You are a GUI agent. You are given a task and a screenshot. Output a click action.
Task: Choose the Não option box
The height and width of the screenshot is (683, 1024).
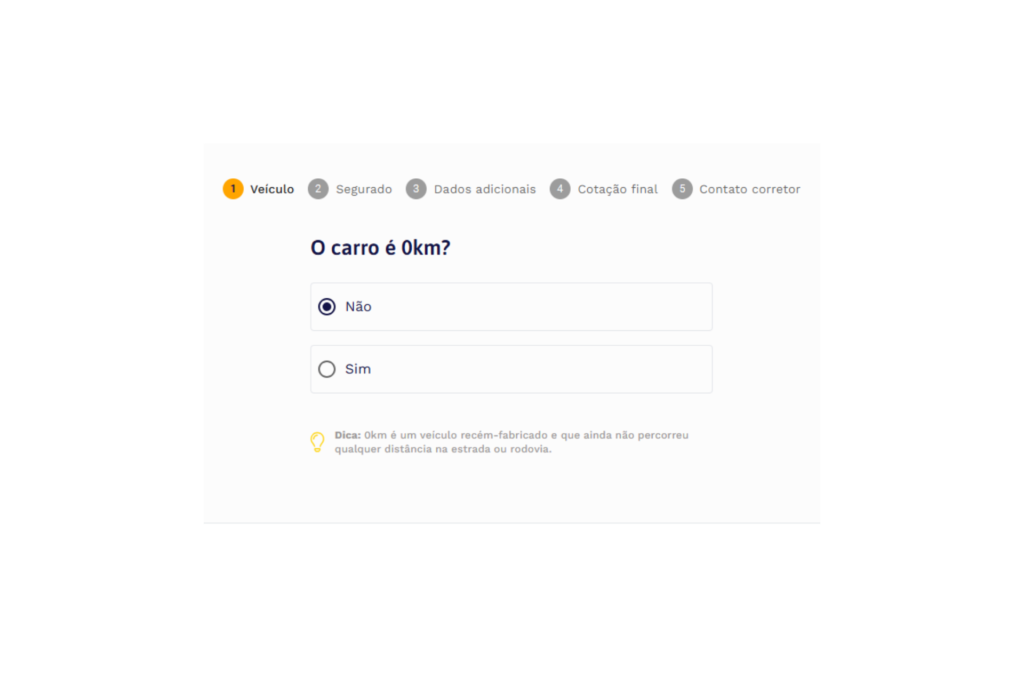pos(511,306)
